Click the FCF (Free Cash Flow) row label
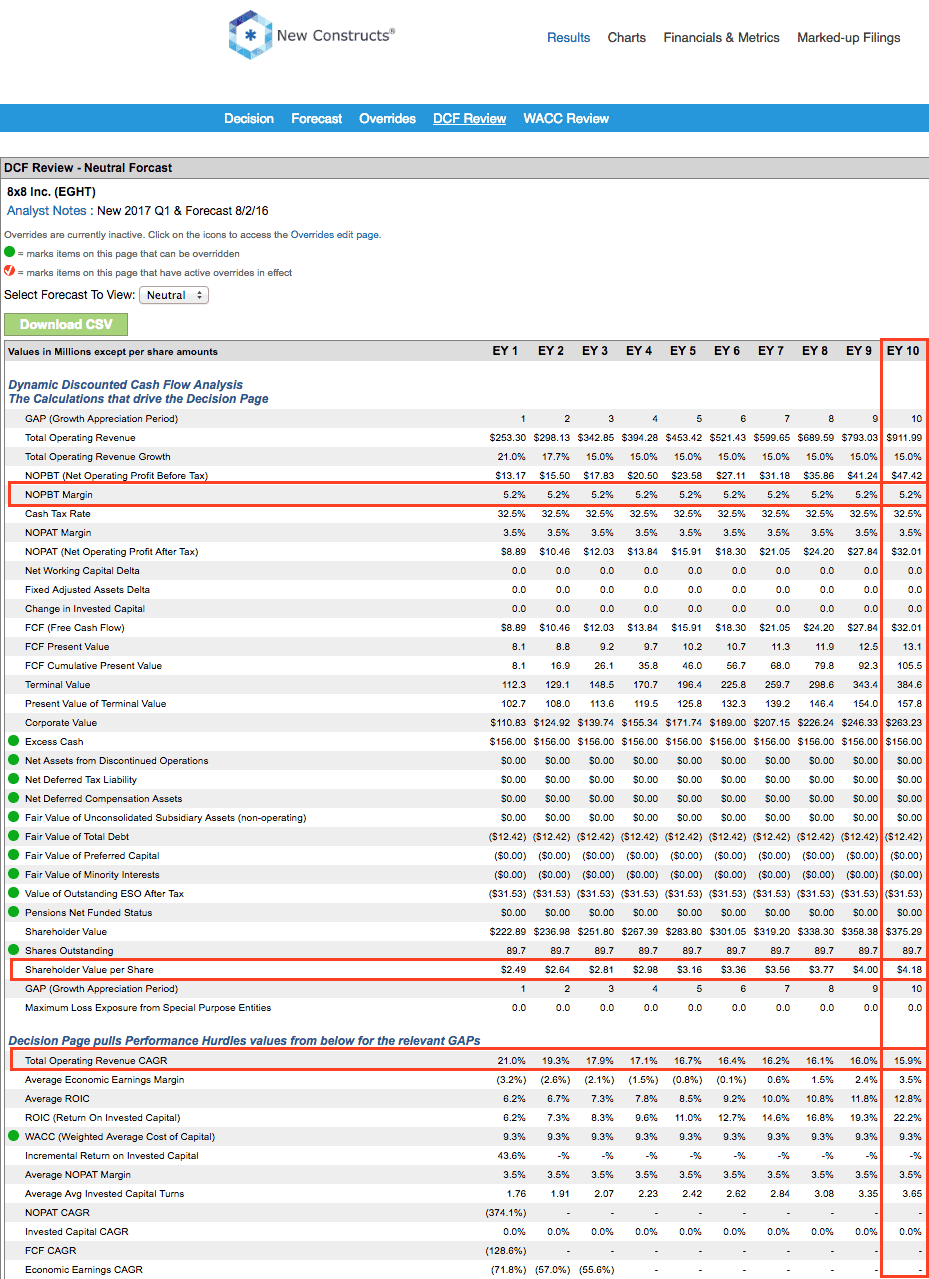 74,627
